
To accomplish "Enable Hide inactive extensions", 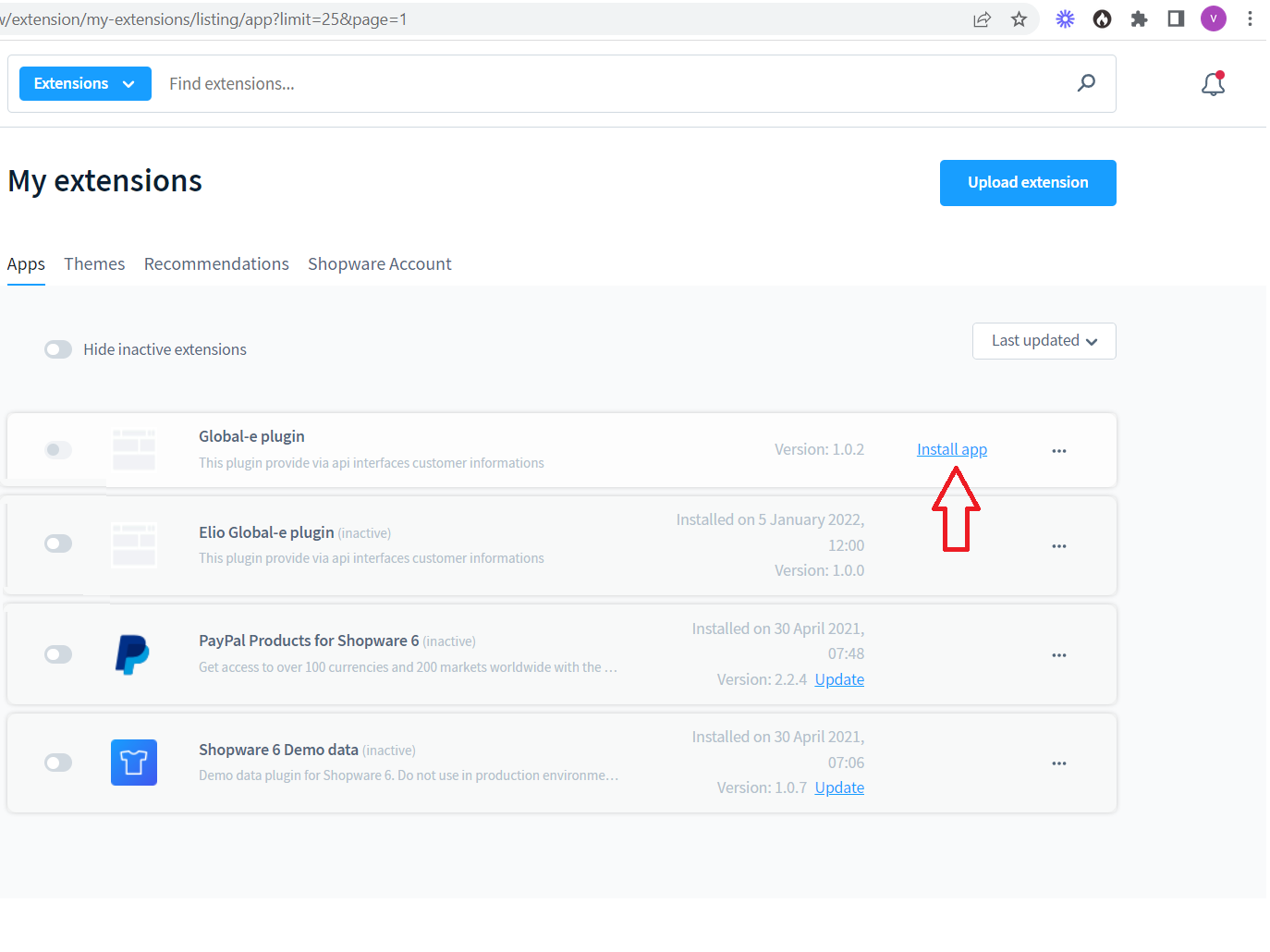I will tap(57, 349).
